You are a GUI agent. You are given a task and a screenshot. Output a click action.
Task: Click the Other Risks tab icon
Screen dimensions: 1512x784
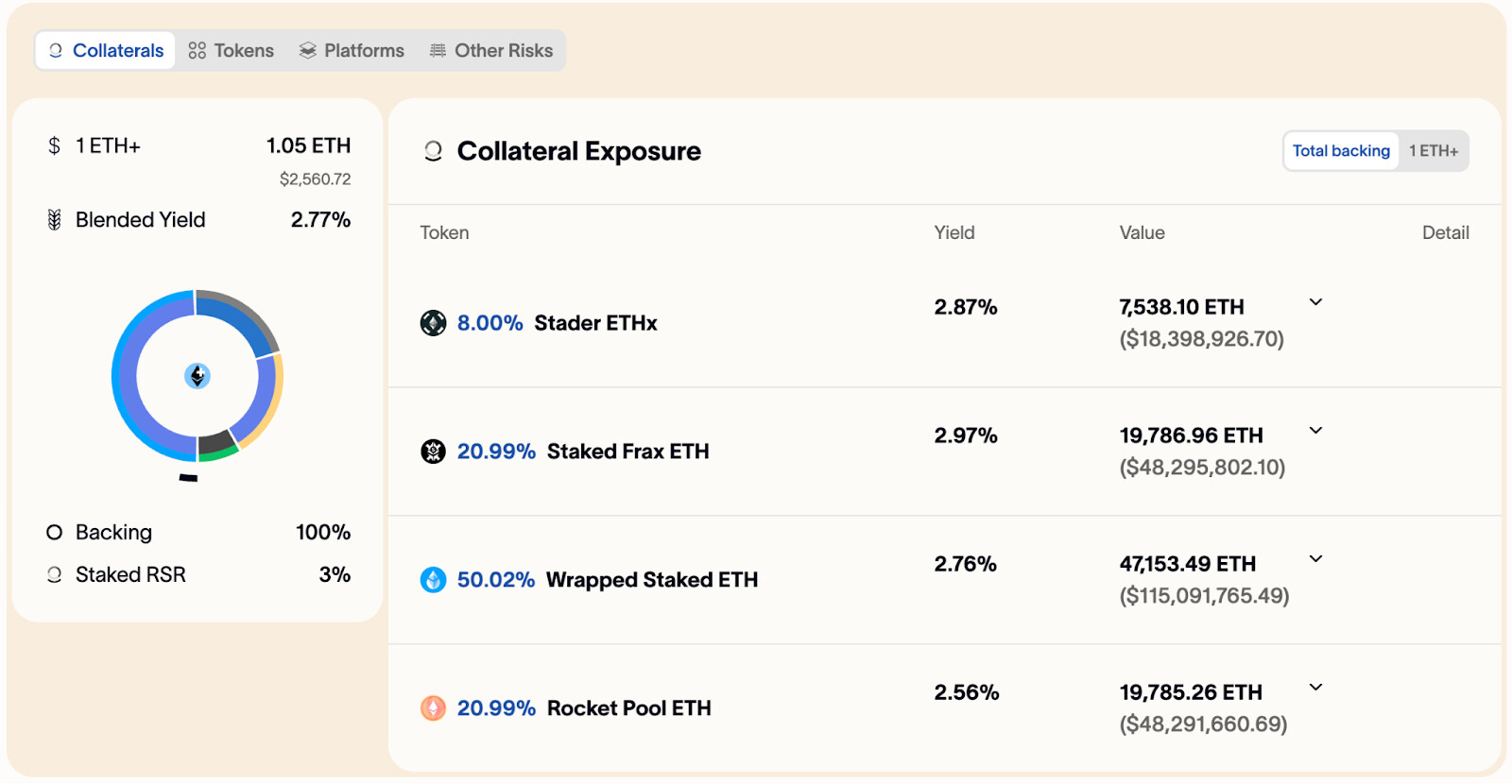tap(438, 51)
